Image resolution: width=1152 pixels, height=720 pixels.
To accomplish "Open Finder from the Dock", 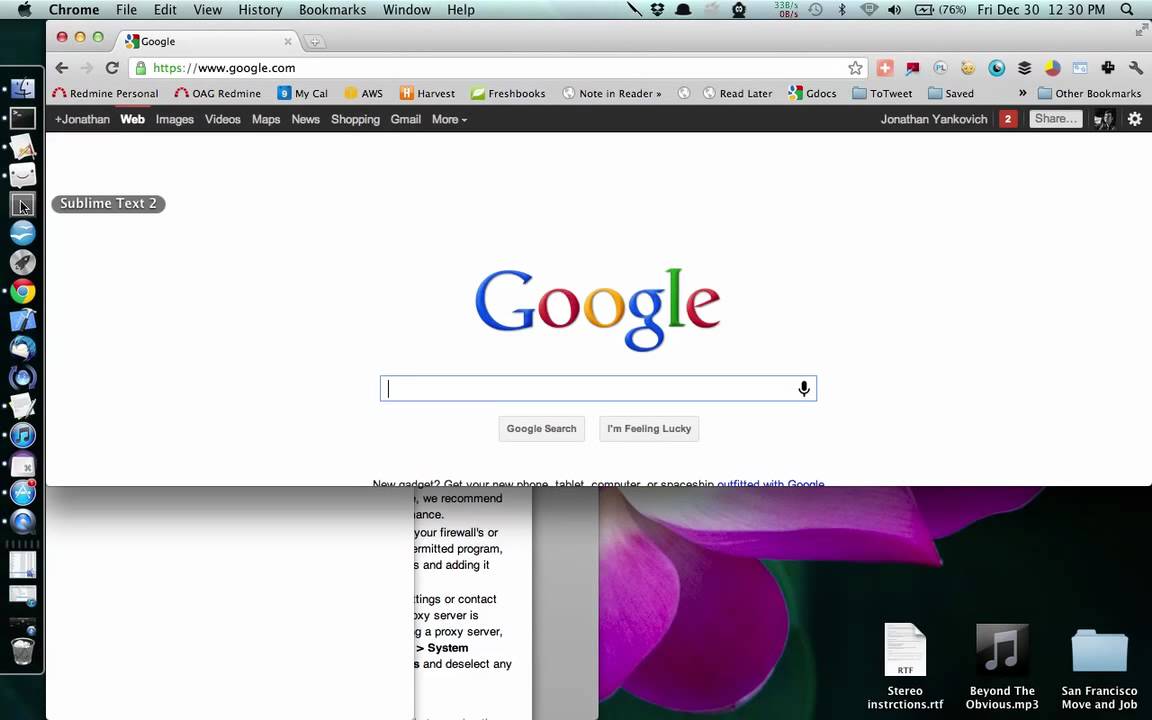I will [23, 88].
